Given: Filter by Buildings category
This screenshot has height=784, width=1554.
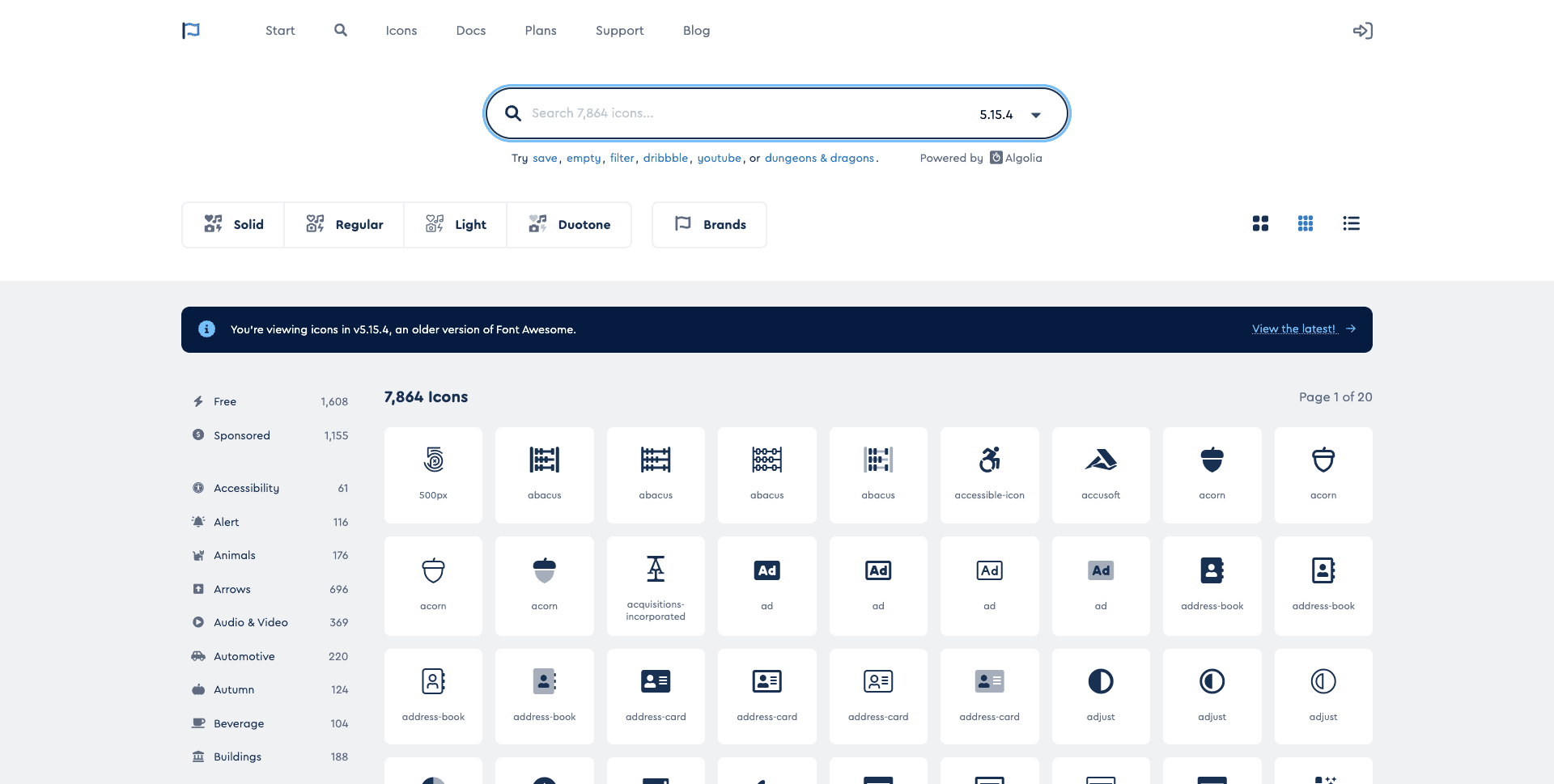Looking at the screenshot, I should (270, 756).
